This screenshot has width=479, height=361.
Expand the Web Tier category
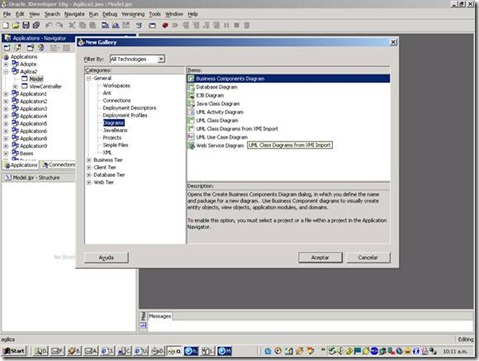click(x=89, y=182)
